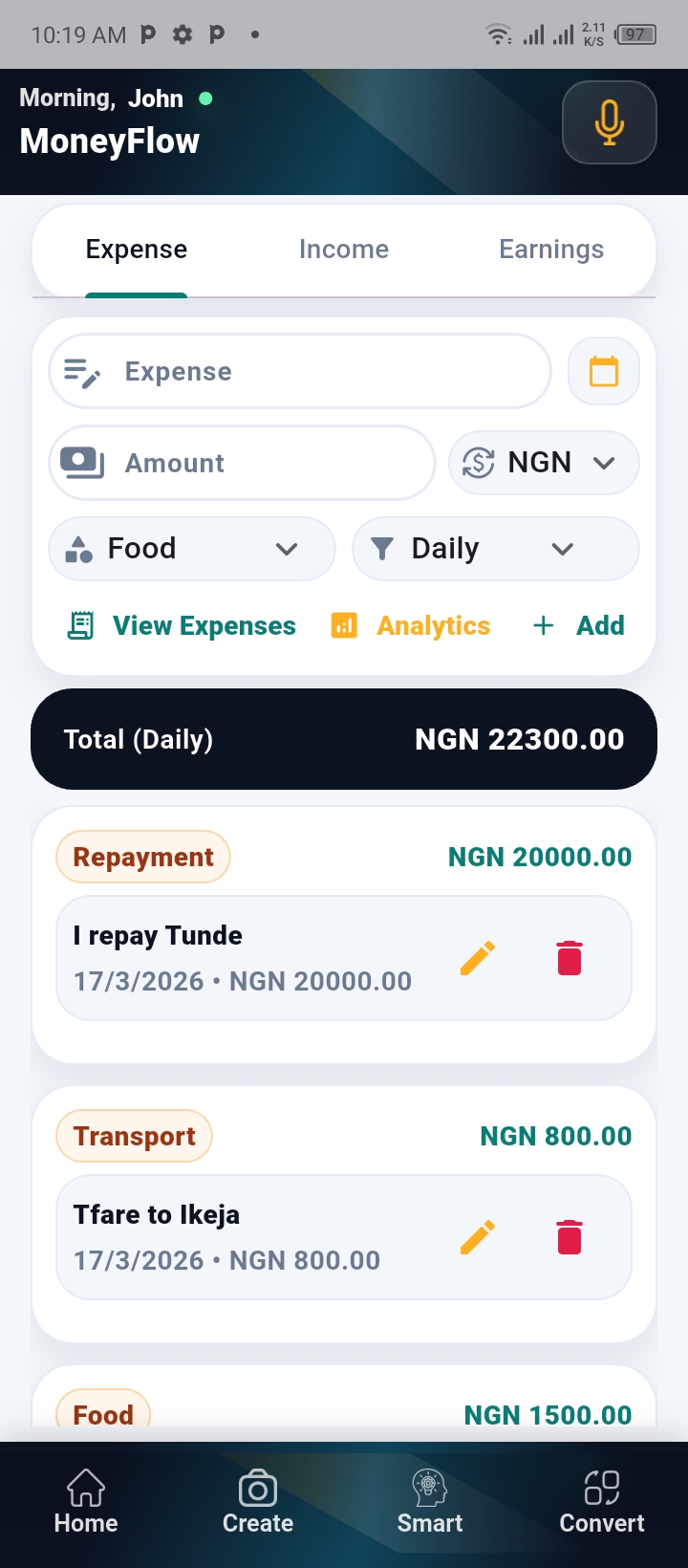Image resolution: width=688 pixels, height=1568 pixels.
Task: Select the Expense tab
Action: point(137,250)
